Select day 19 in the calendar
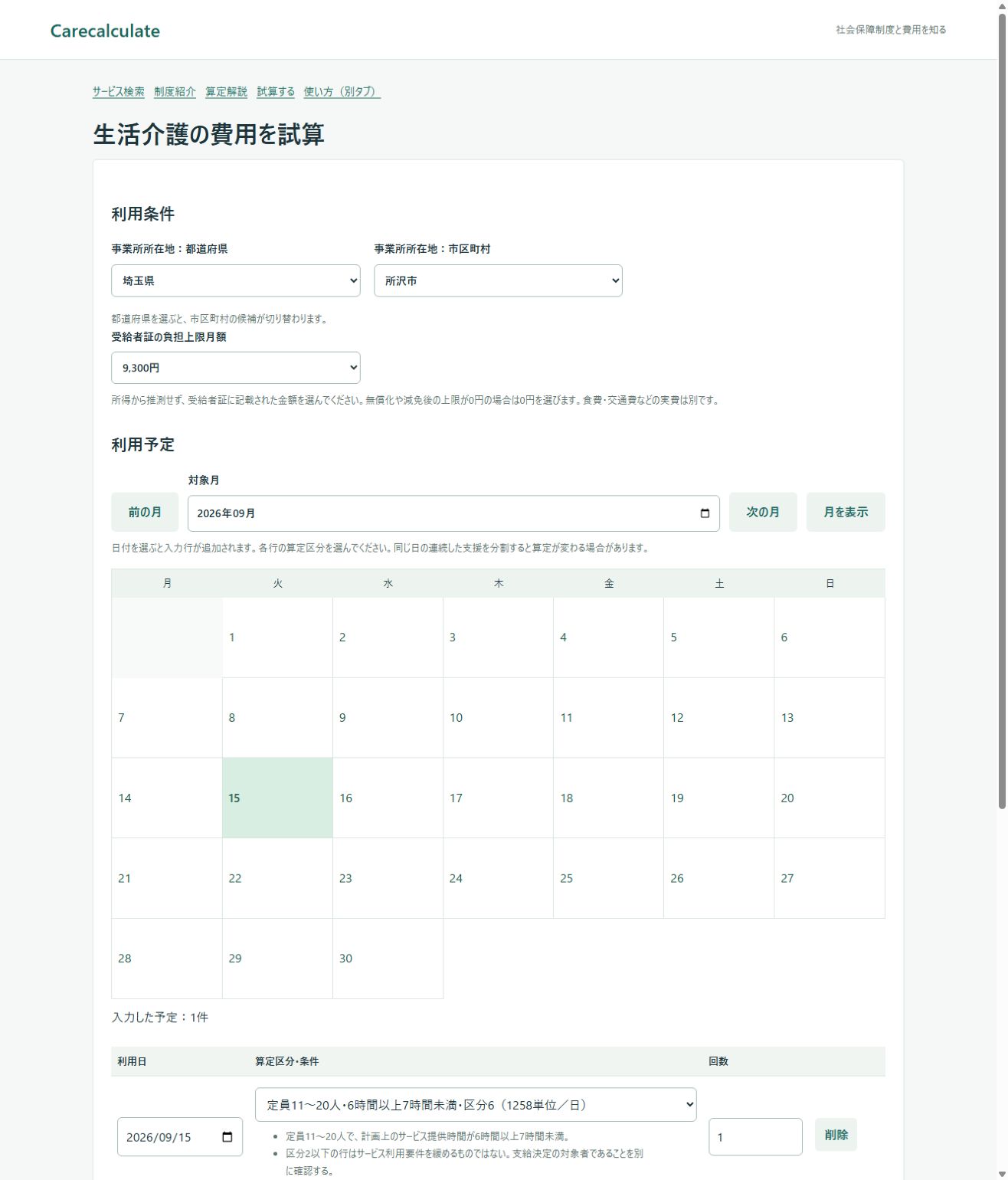 tap(718, 798)
